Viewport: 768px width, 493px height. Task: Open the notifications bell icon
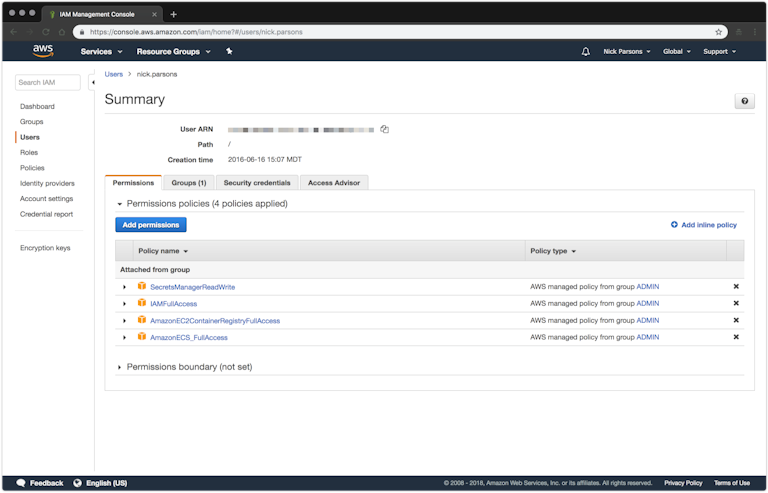coord(585,51)
